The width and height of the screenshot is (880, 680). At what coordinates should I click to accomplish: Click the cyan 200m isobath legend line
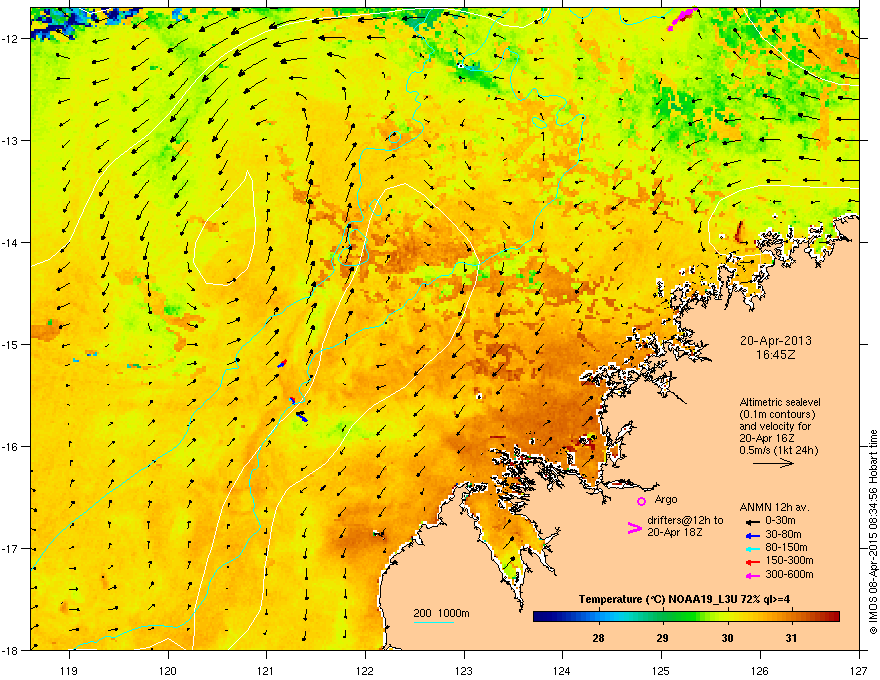point(434,622)
